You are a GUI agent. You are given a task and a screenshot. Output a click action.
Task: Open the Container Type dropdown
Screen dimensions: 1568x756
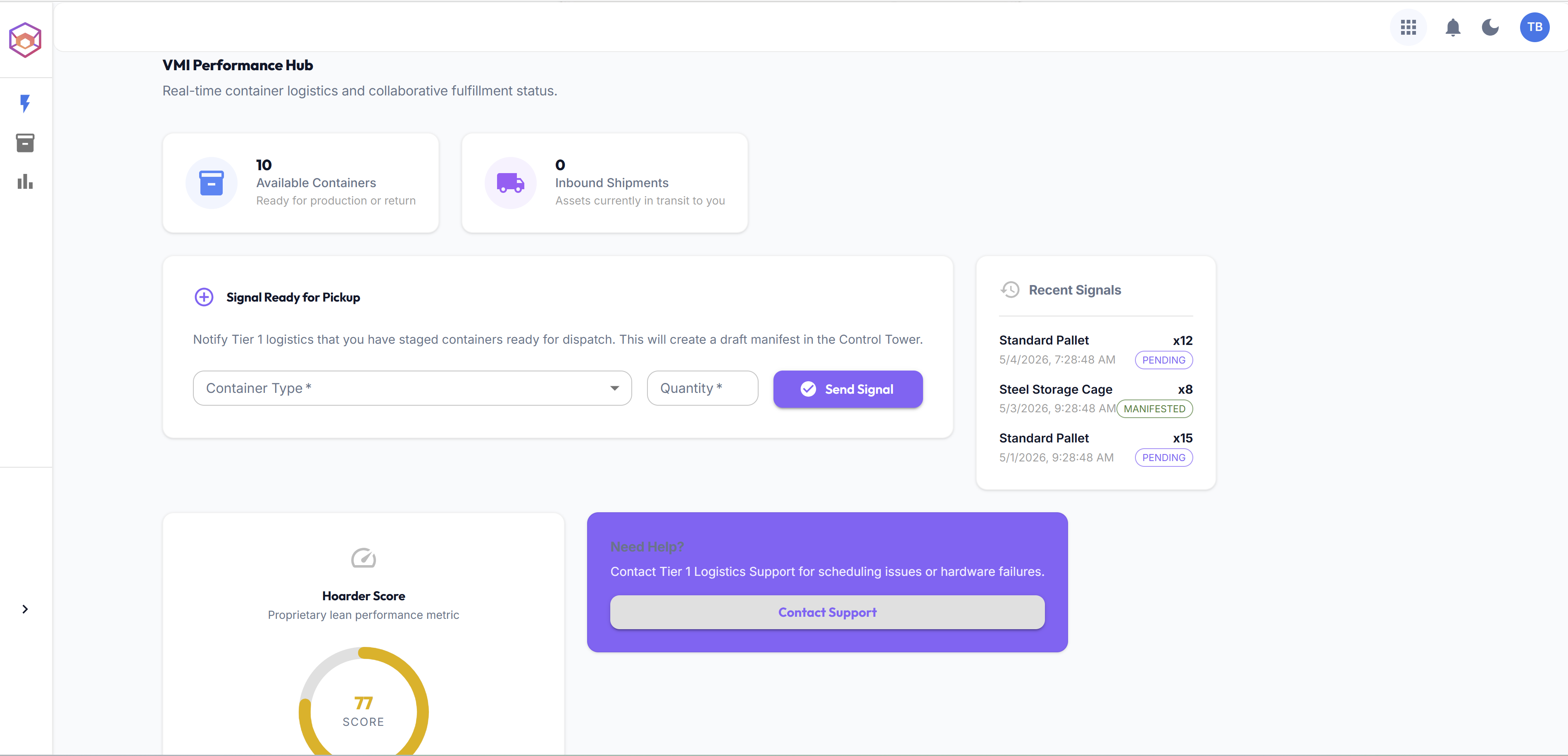pos(412,388)
